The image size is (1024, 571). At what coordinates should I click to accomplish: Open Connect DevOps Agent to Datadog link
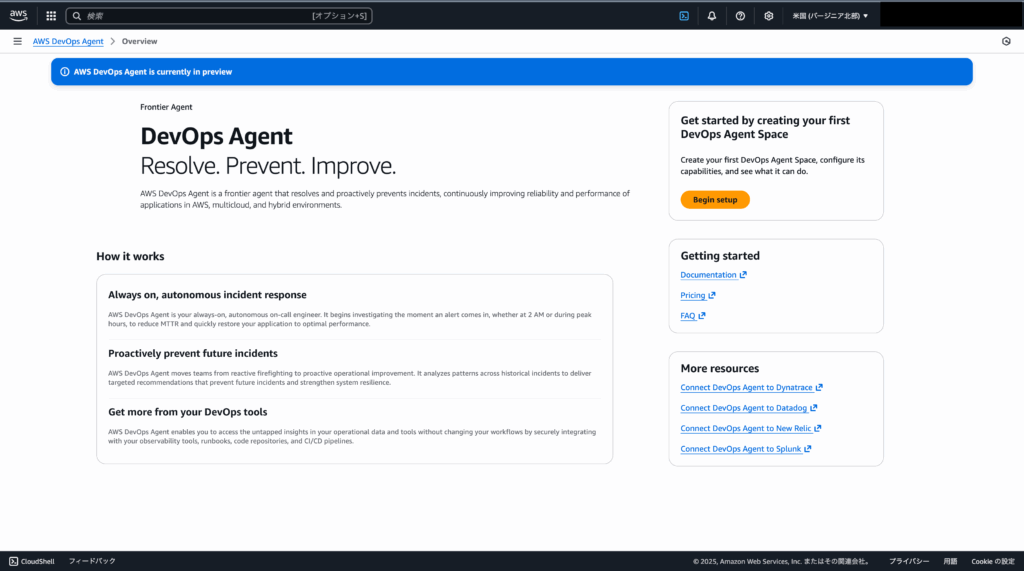click(744, 408)
